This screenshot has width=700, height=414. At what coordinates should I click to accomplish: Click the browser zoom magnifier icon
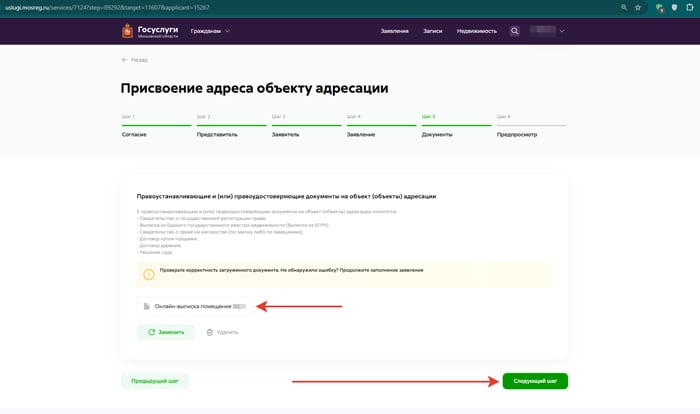[624, 8]
